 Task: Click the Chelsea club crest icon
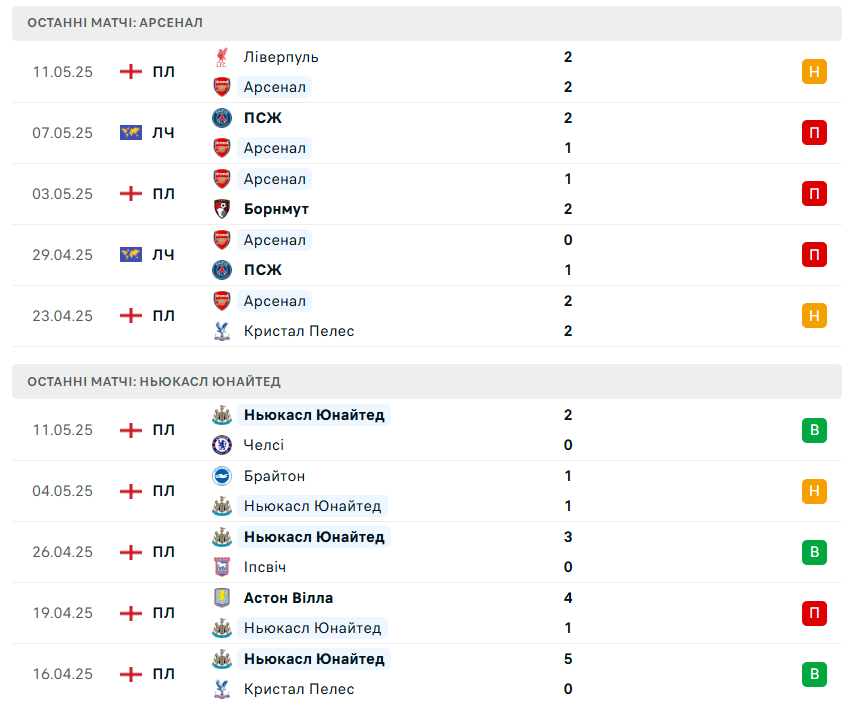[221, 445]
